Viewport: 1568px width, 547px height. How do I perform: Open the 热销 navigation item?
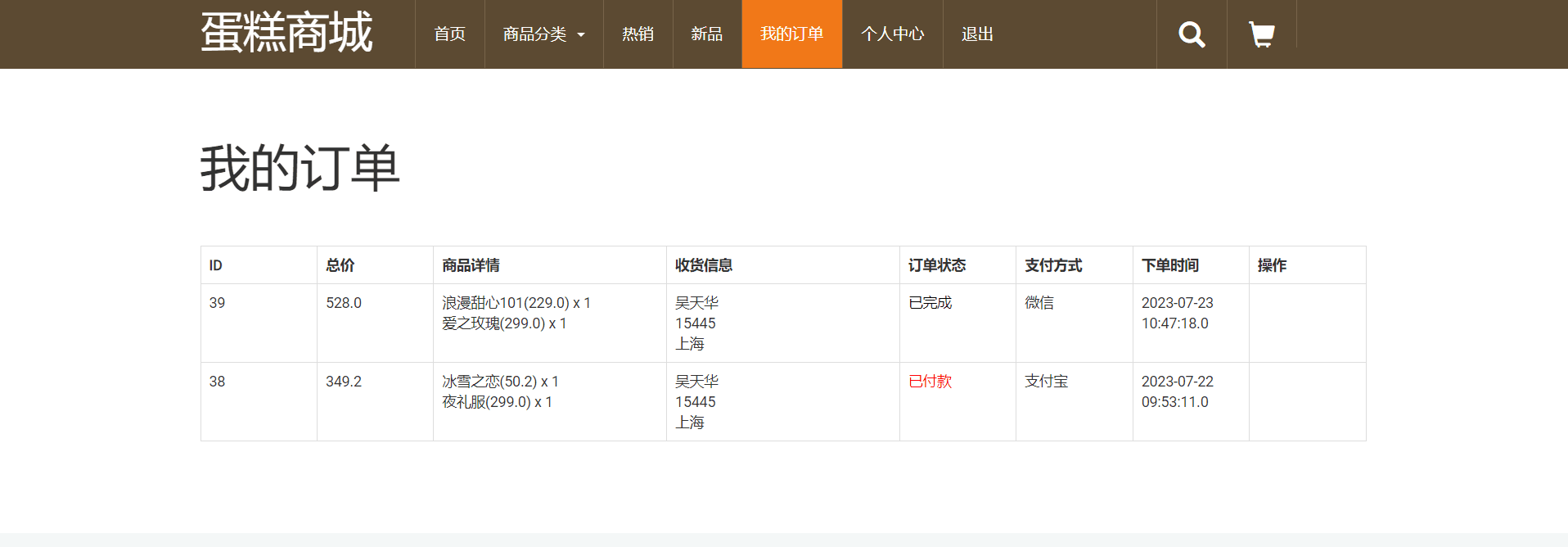click(x=638, y=34)
